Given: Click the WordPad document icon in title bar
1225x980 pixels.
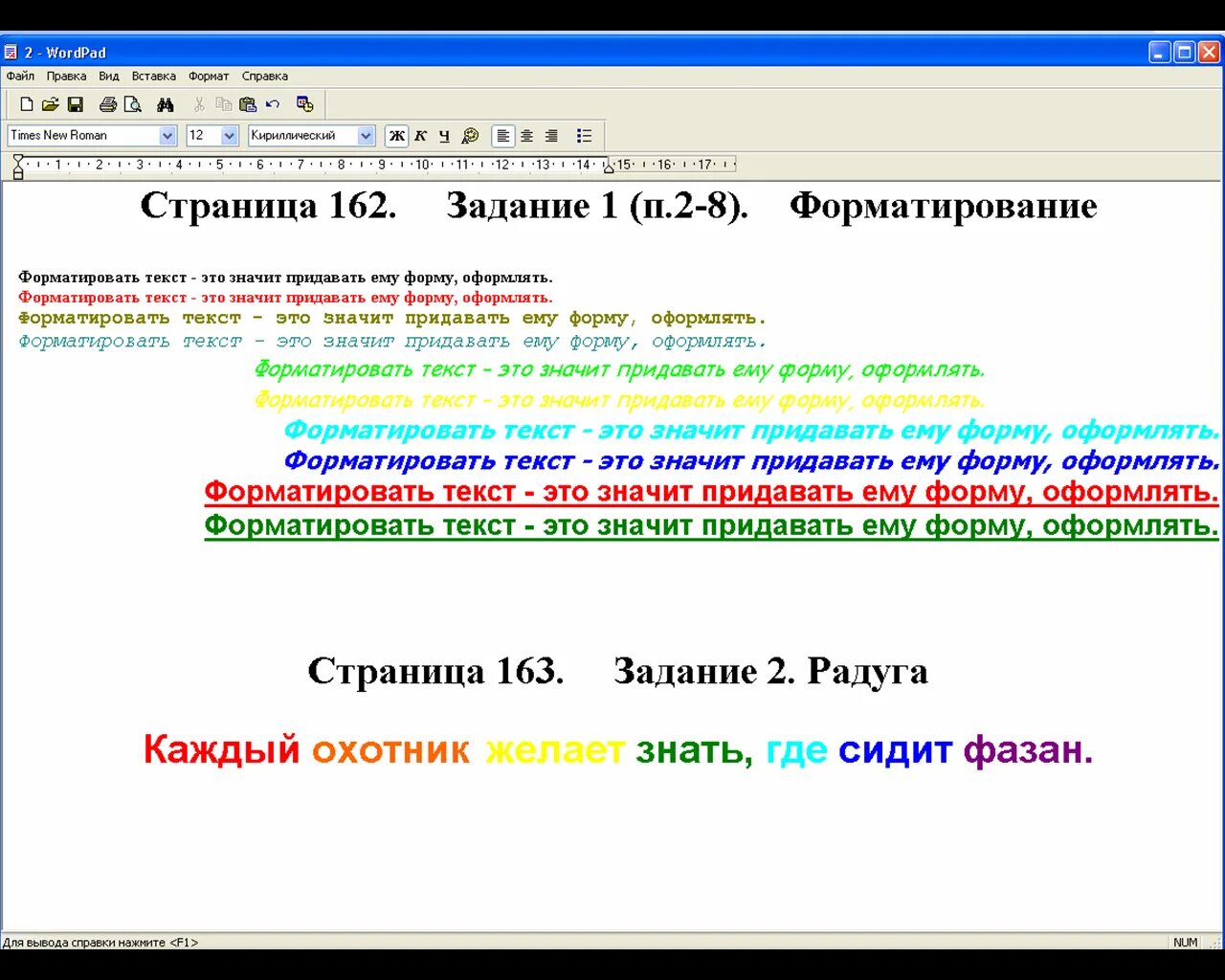Looking at the screenshot, I should tap(11, 52).
